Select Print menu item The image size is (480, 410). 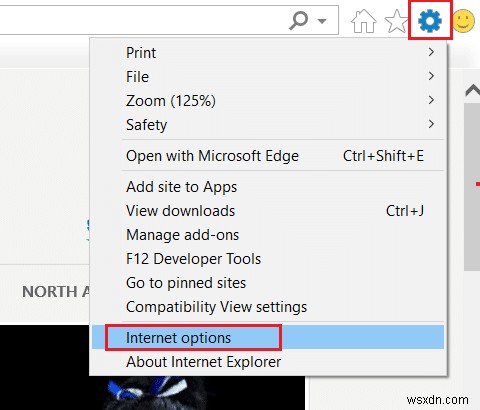coord(268,52)
